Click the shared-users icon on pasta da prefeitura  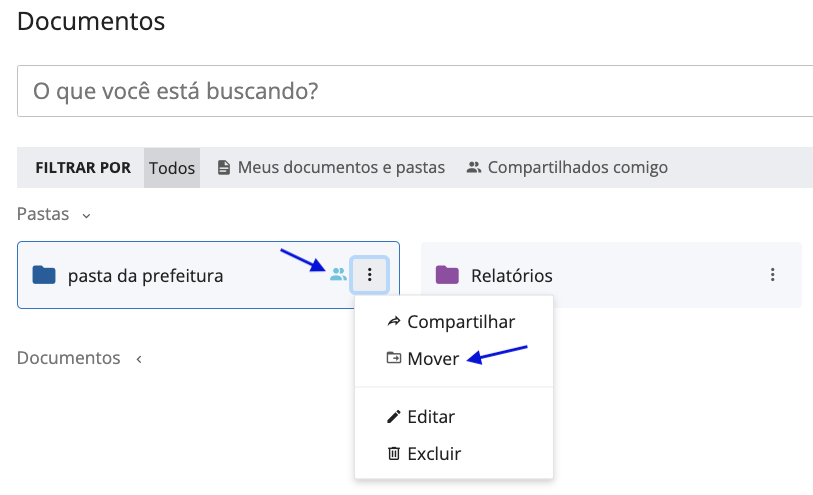click(338, 275)
